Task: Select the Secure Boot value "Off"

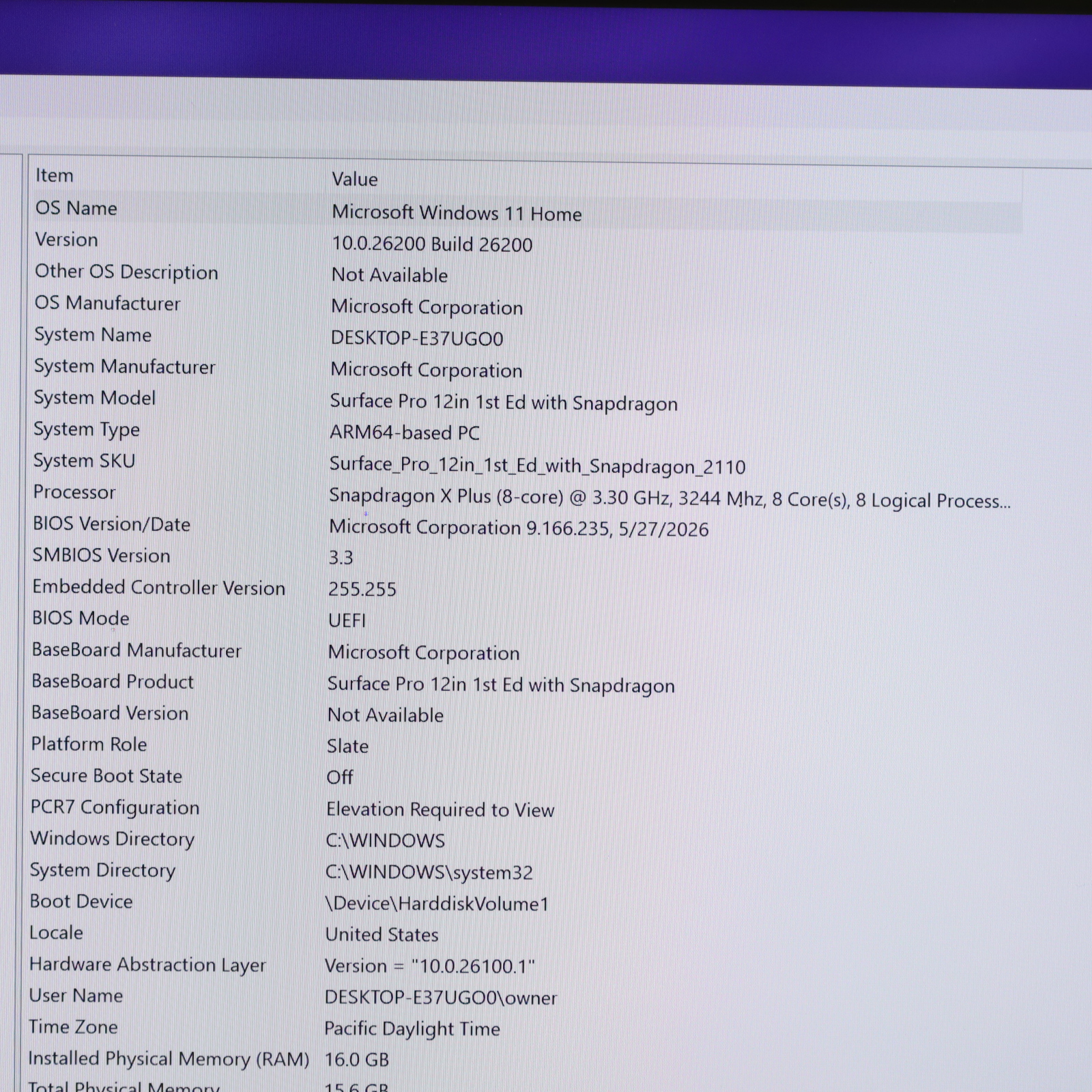Action: click(x=340, y=777)
